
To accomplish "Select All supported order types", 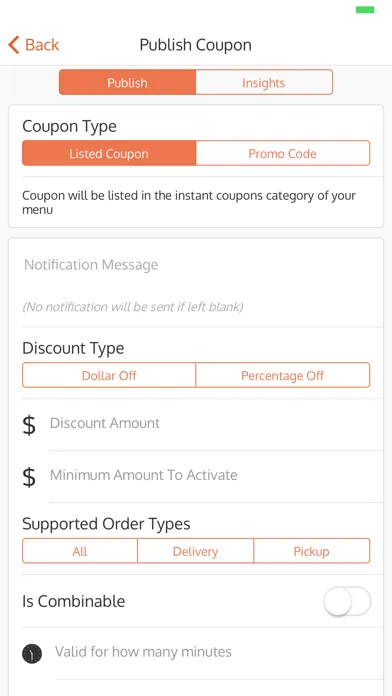I will 80,551.
